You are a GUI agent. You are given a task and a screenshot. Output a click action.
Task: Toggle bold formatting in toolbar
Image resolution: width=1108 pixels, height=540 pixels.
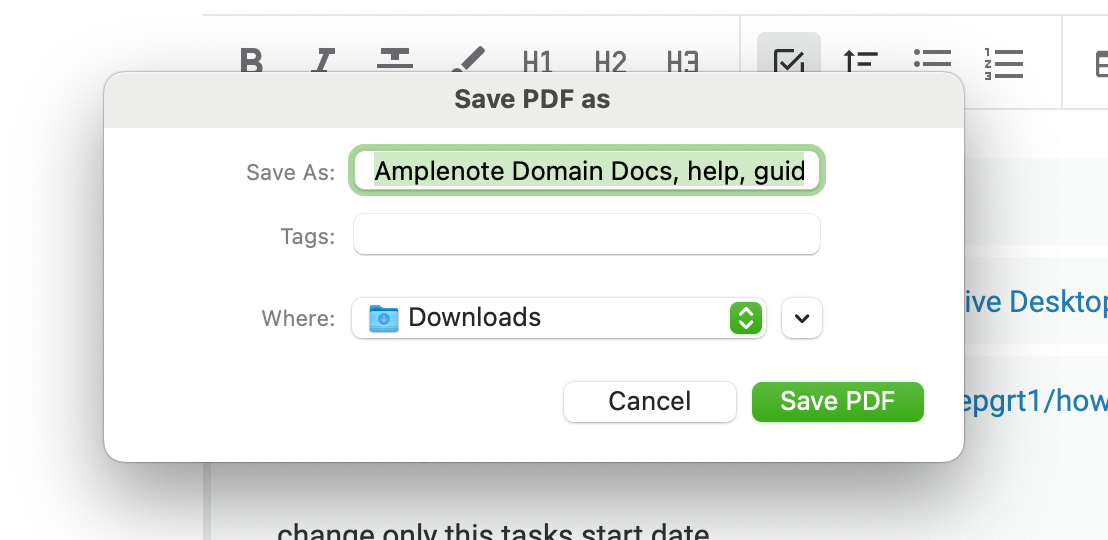[x=251, y=61]
